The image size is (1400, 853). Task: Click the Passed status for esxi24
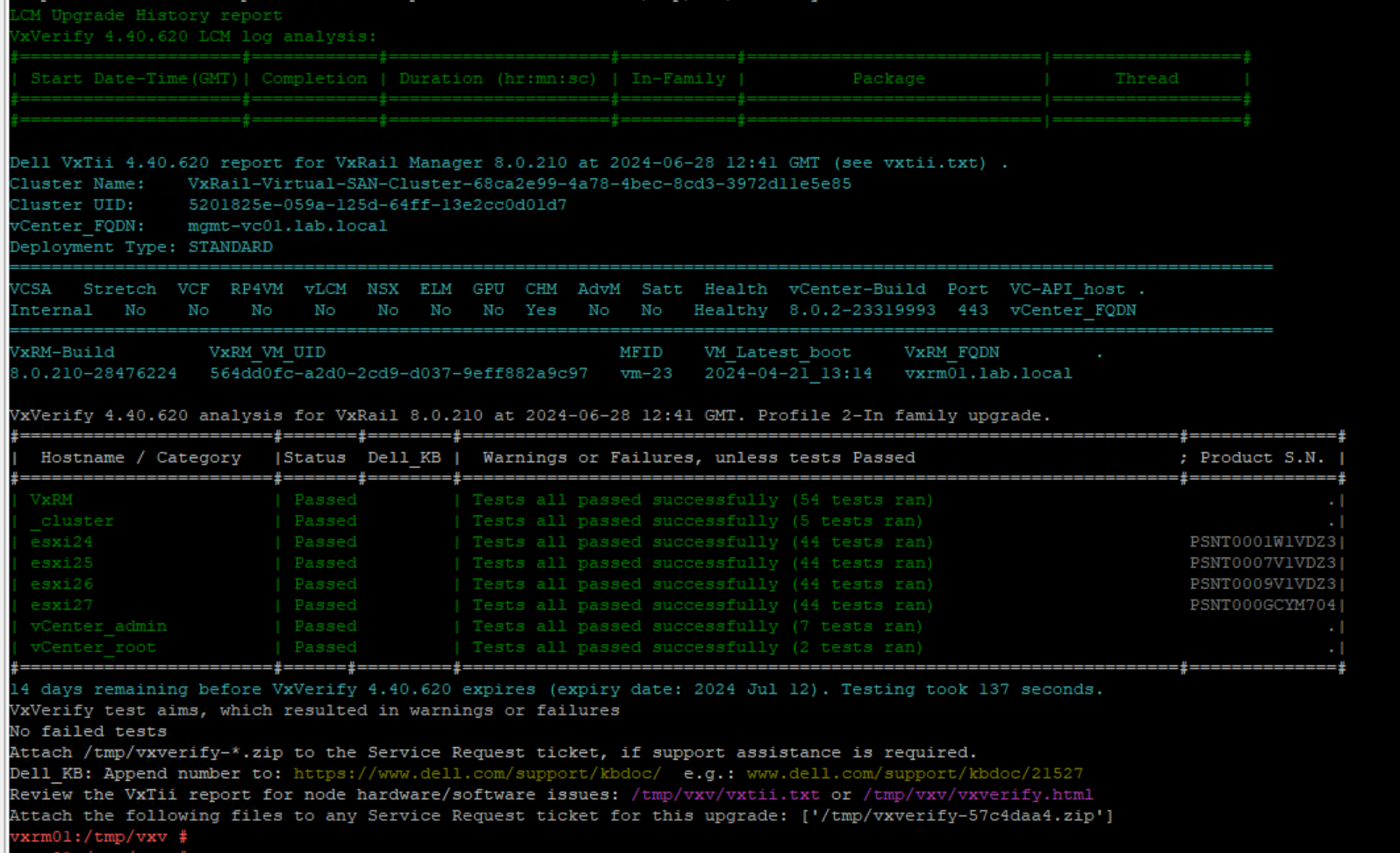coord(325,541)
